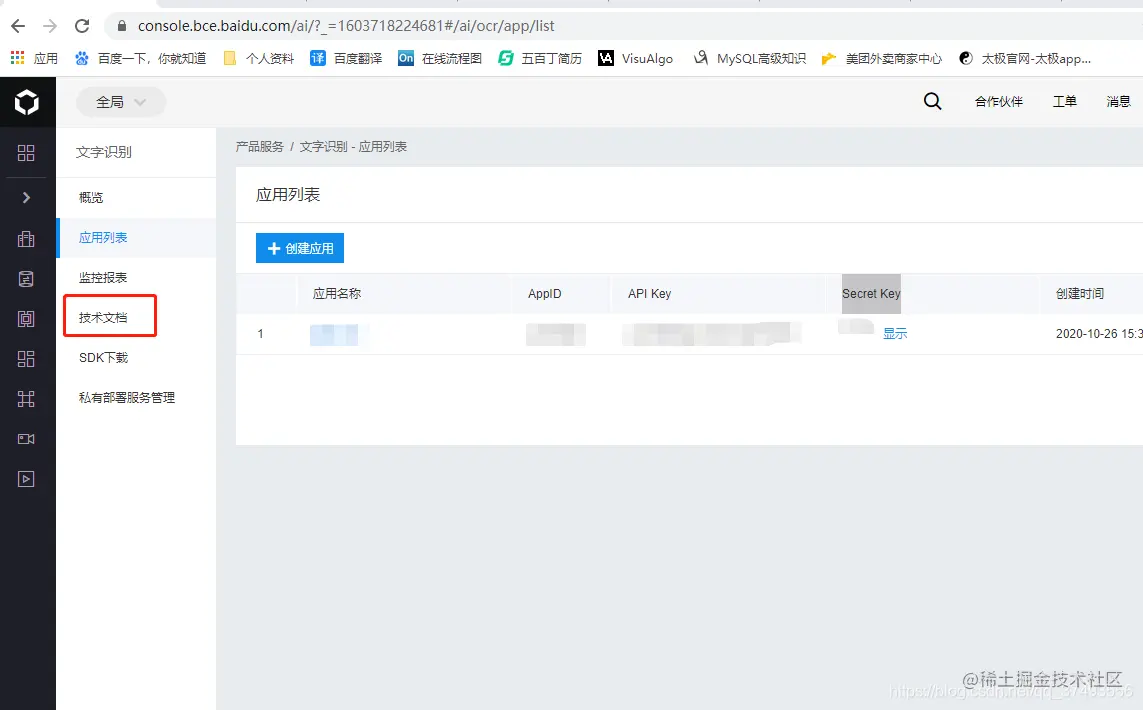This screenshot has width=1143, height=710.
Task: Click the blurred AppID value in row 1
Action: pos(555,334)
